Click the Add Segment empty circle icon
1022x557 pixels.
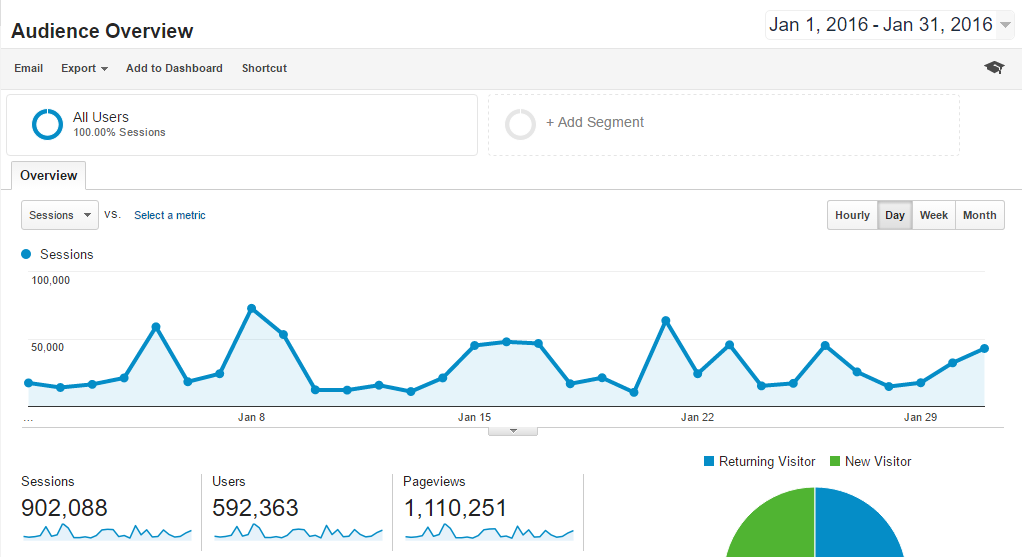tap(520, 124)
